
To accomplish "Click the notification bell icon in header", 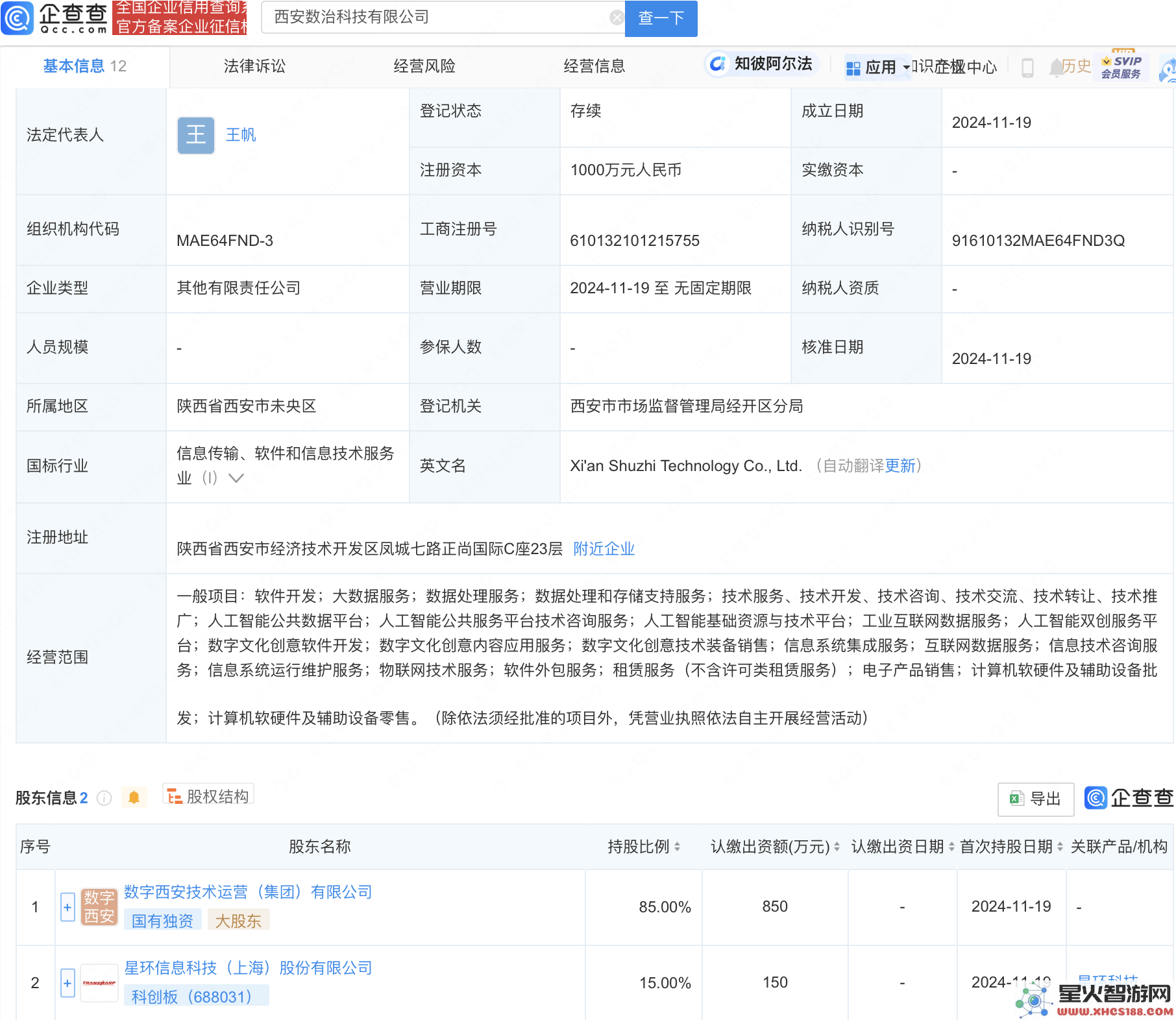I will [1056, 67].
